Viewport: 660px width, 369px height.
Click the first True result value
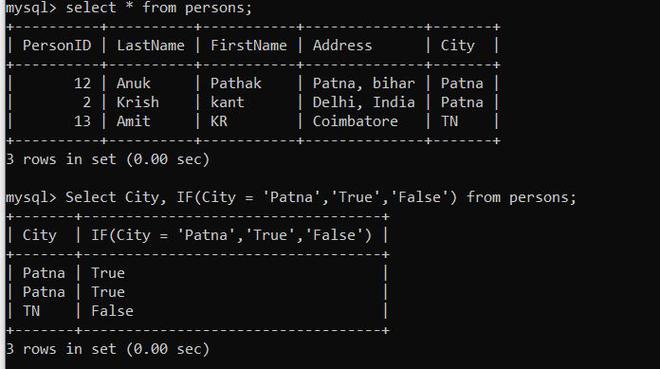[108, 273]
